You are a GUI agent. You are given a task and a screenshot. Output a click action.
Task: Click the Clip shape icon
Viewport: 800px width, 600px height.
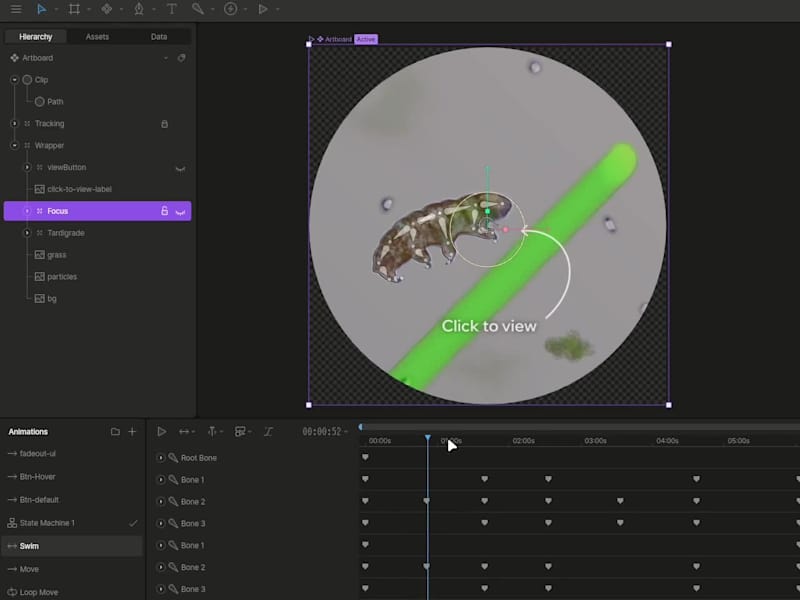tap(27, 80)
